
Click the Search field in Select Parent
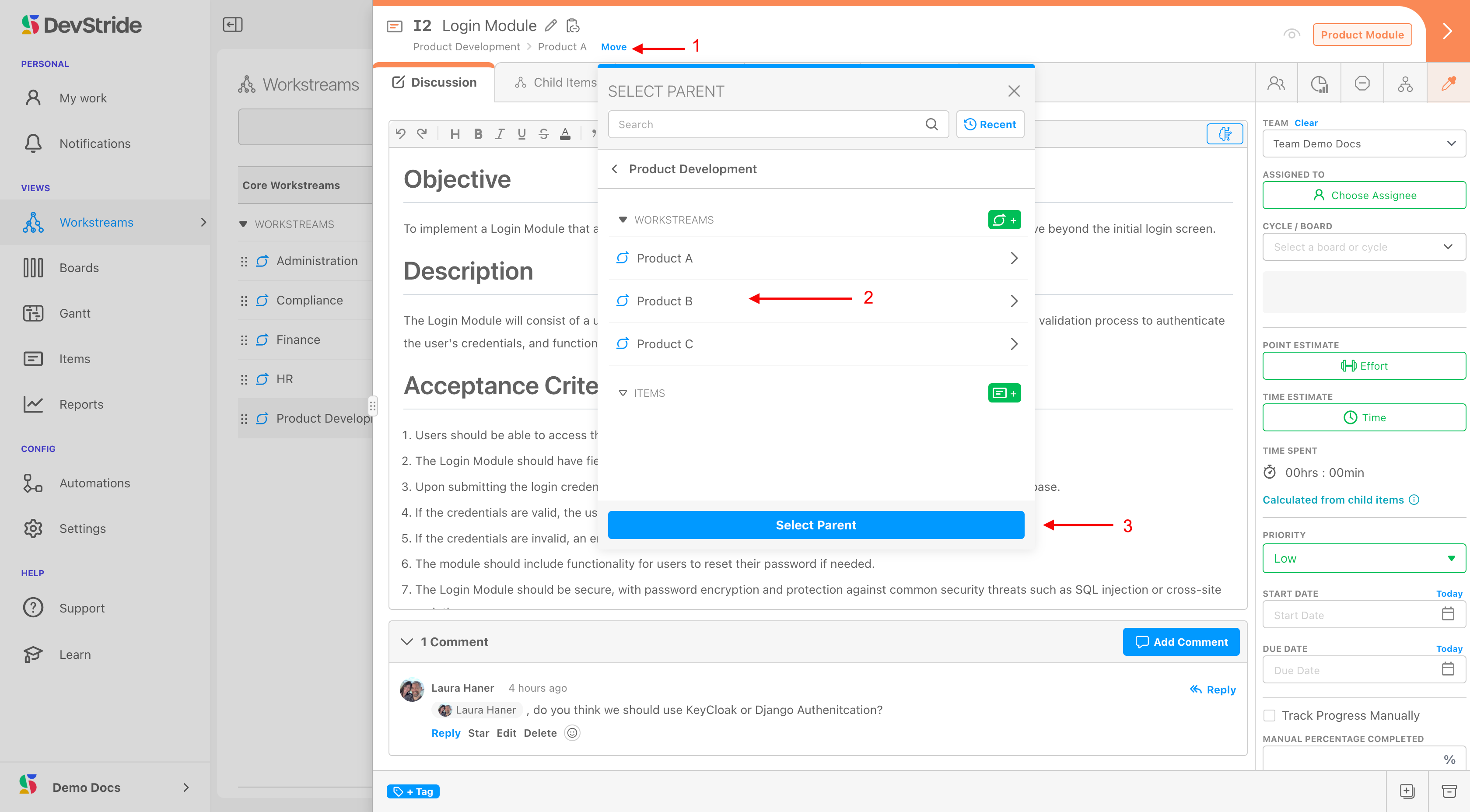[767, 124]
